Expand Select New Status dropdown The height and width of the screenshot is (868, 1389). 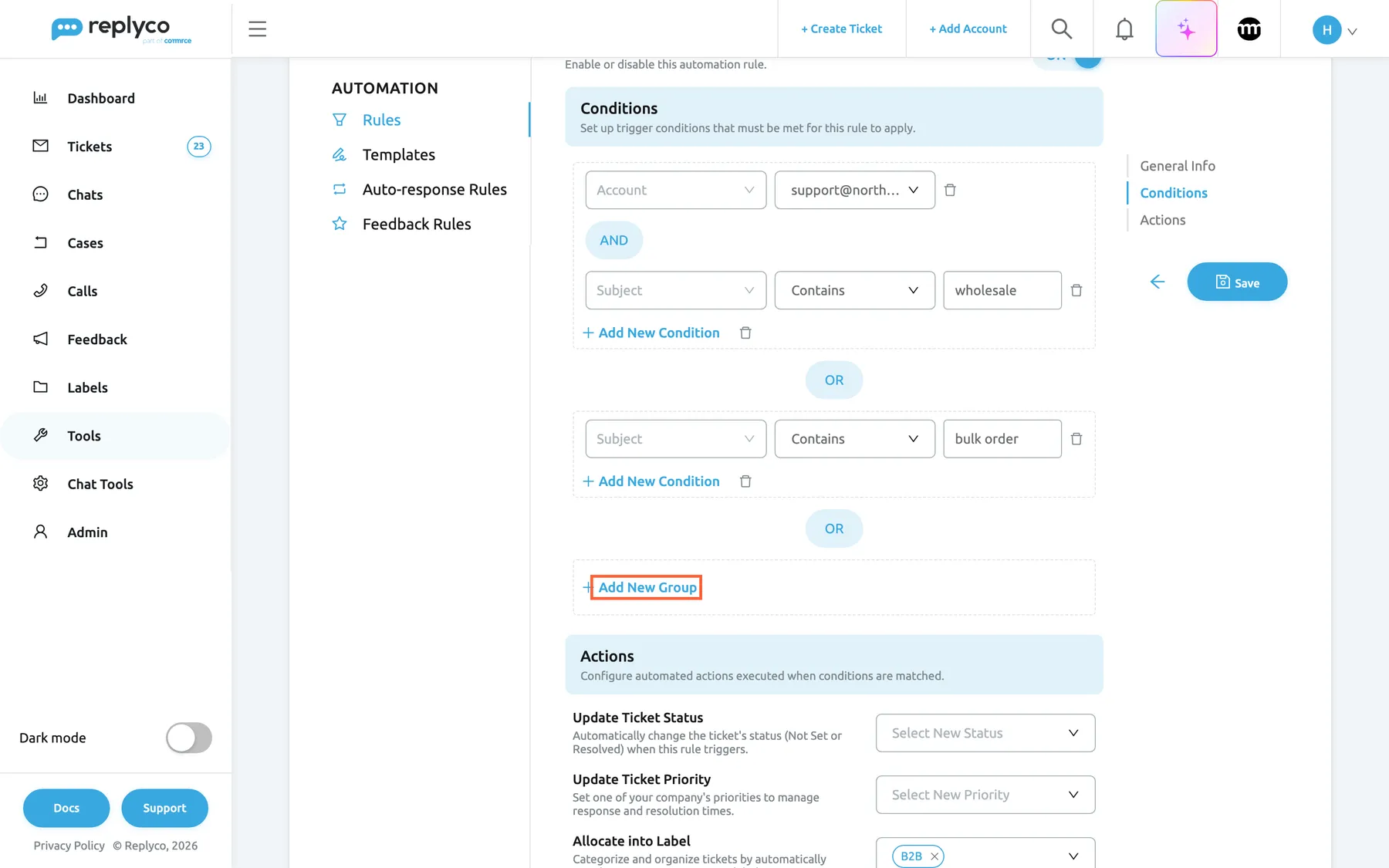[x=985, y=733]
